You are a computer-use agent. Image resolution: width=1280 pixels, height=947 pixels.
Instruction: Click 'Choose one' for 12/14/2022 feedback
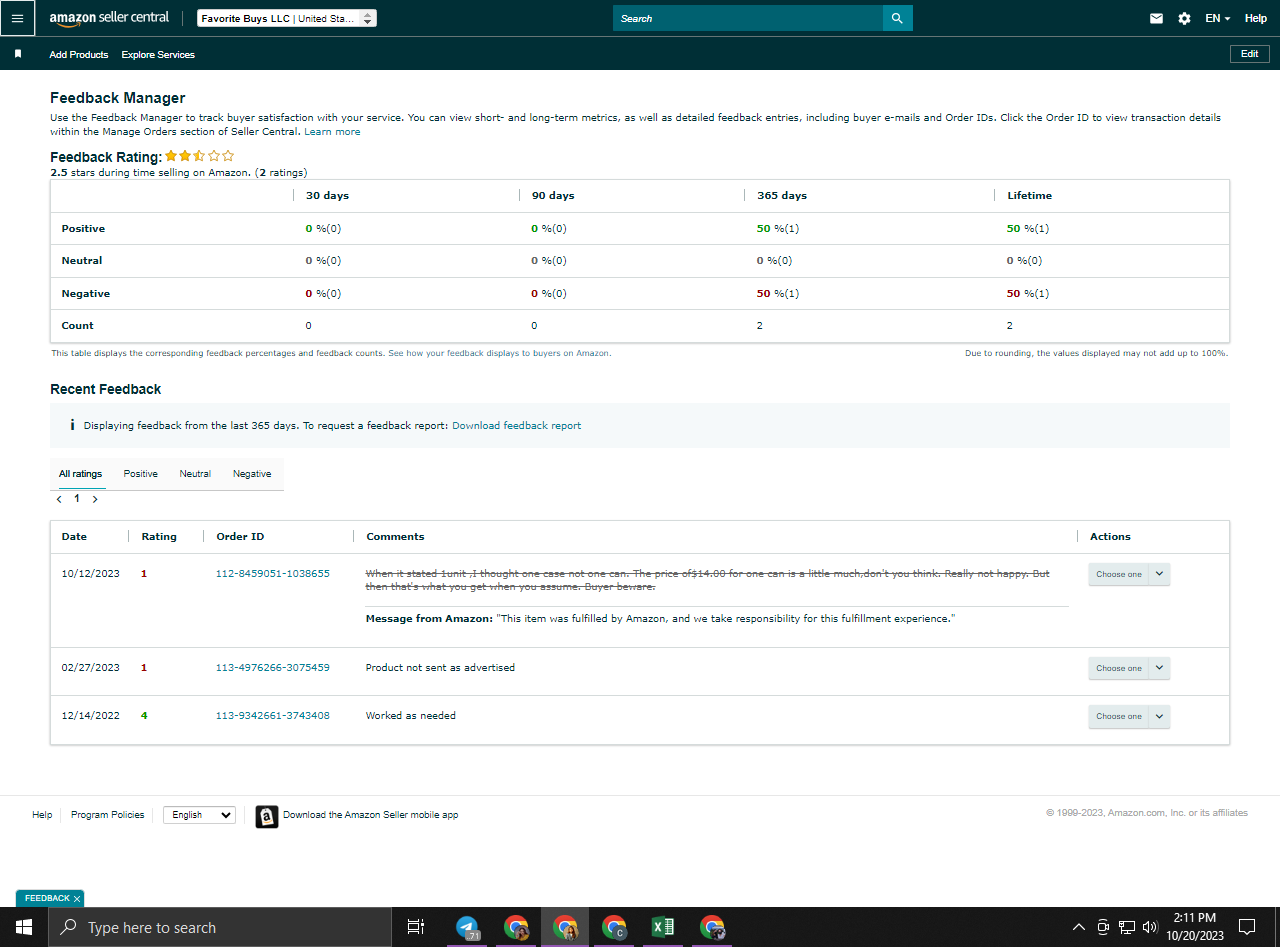point(1118,716)
